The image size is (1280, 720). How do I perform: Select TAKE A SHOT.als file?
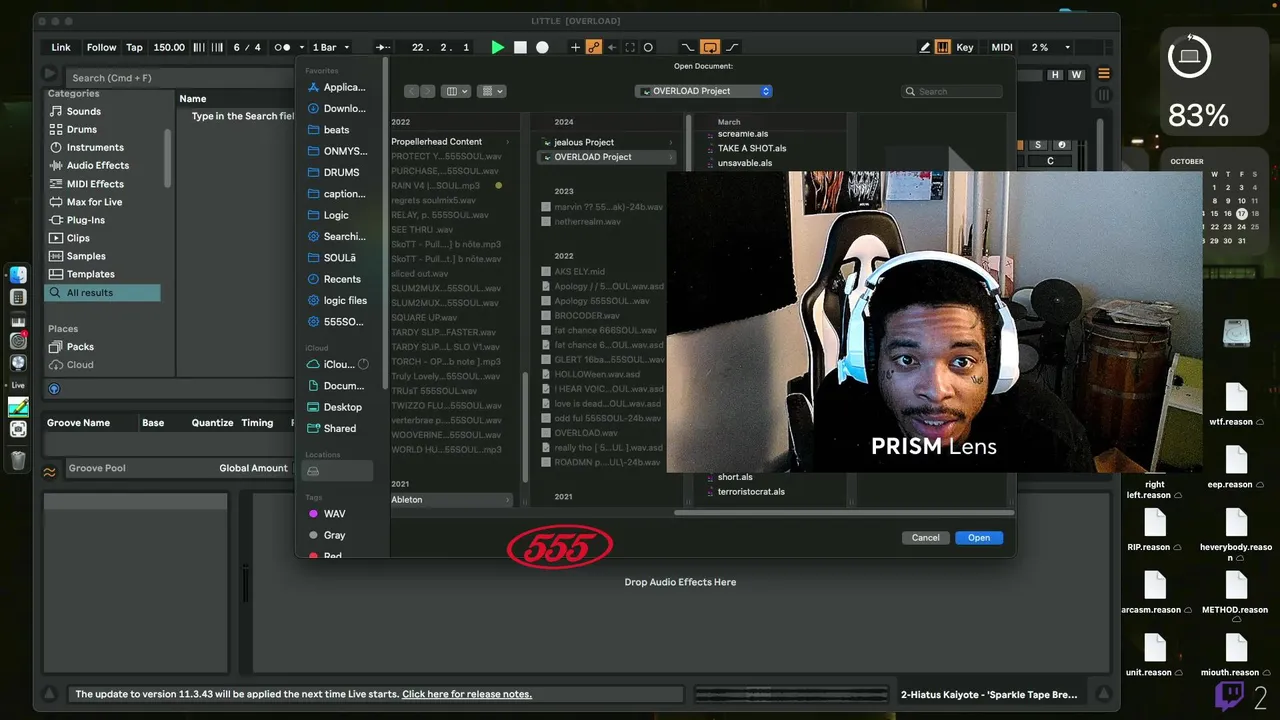pos(751,148)
